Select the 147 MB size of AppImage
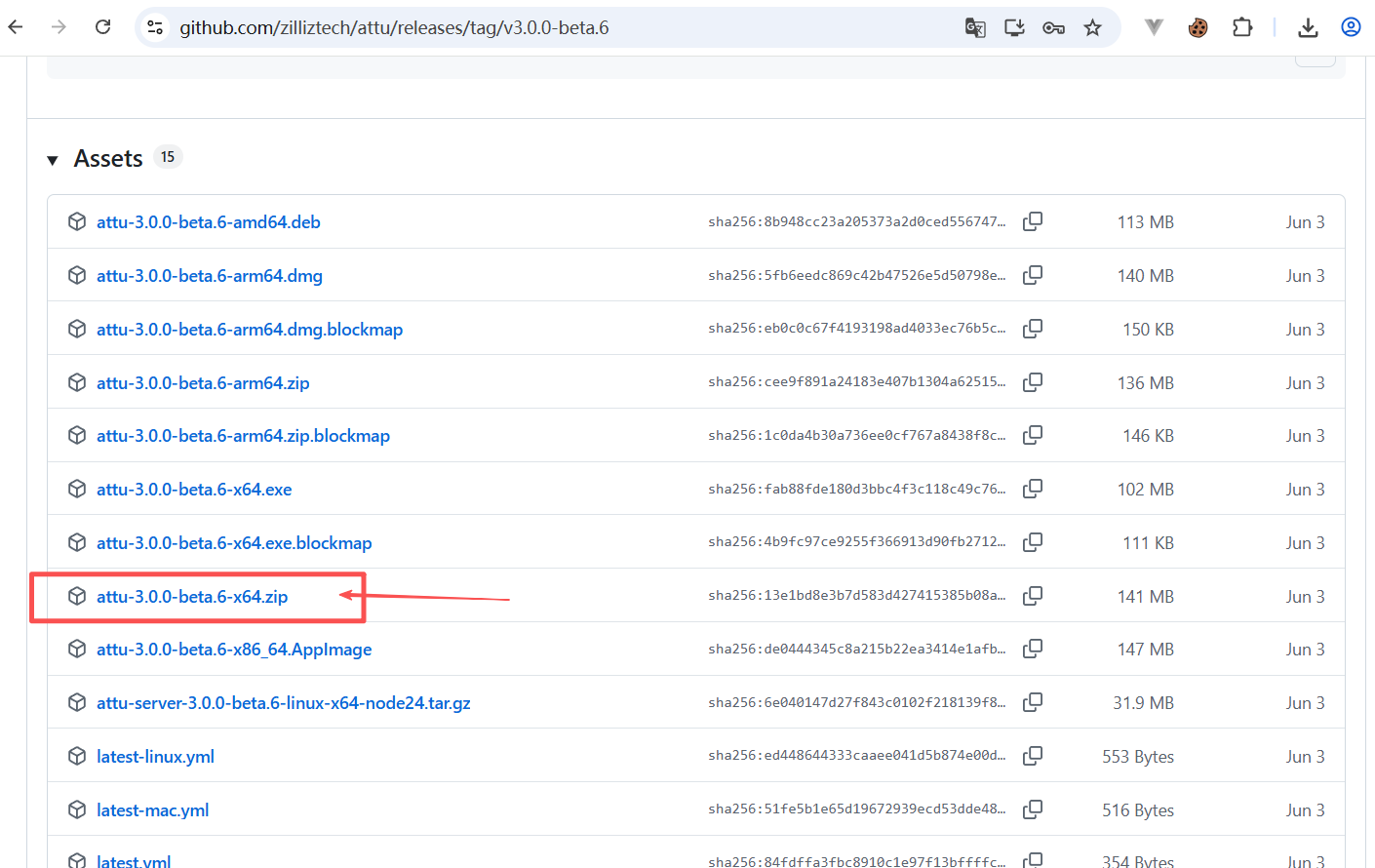This screenshot has width=1375, height=868. point(1146,650)
